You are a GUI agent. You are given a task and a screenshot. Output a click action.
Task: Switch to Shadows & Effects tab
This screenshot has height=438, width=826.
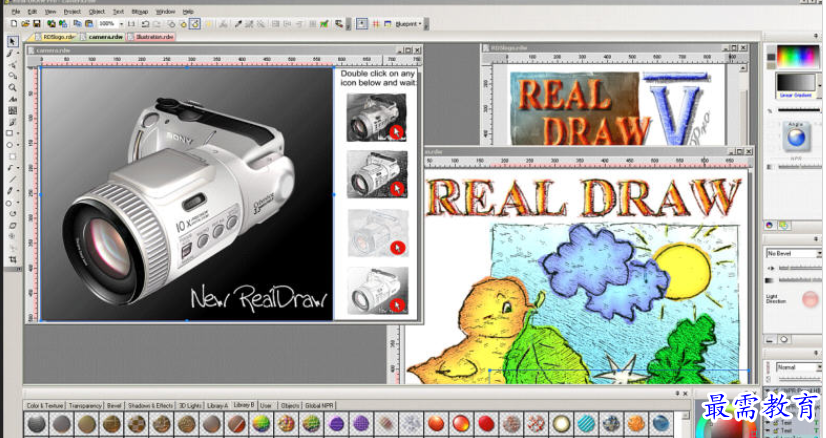pyautogui.click(x=150, y=406)
